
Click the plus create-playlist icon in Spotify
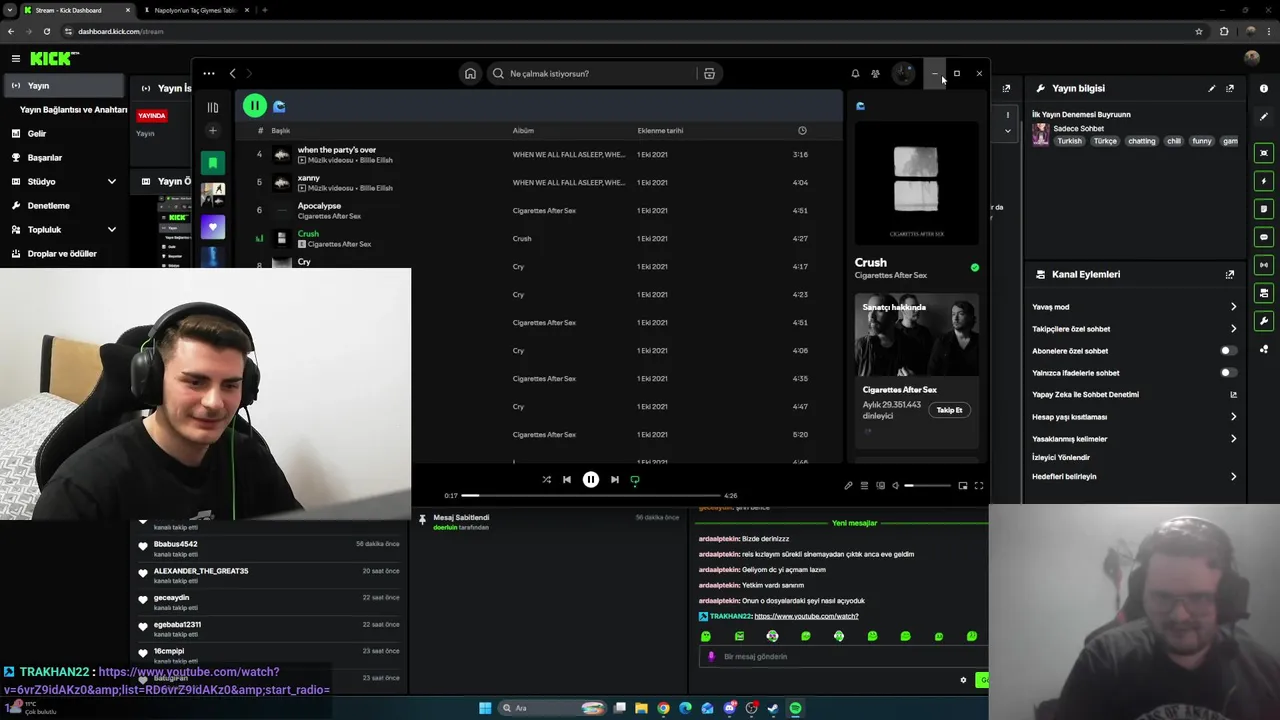click(x=212, y=131)
